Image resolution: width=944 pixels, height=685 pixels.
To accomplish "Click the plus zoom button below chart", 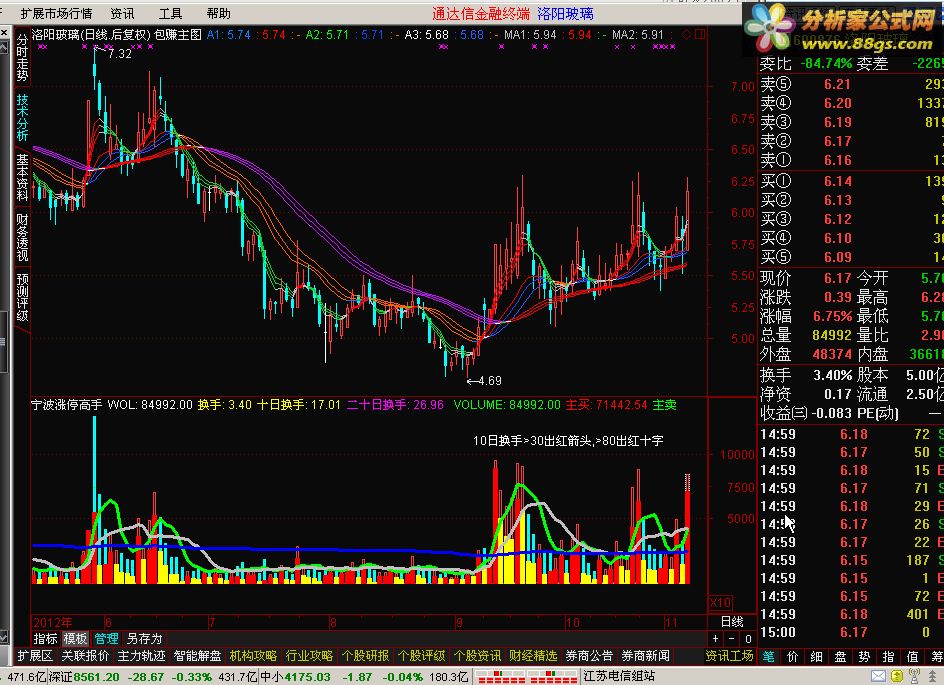I will [x=715, y=639].
